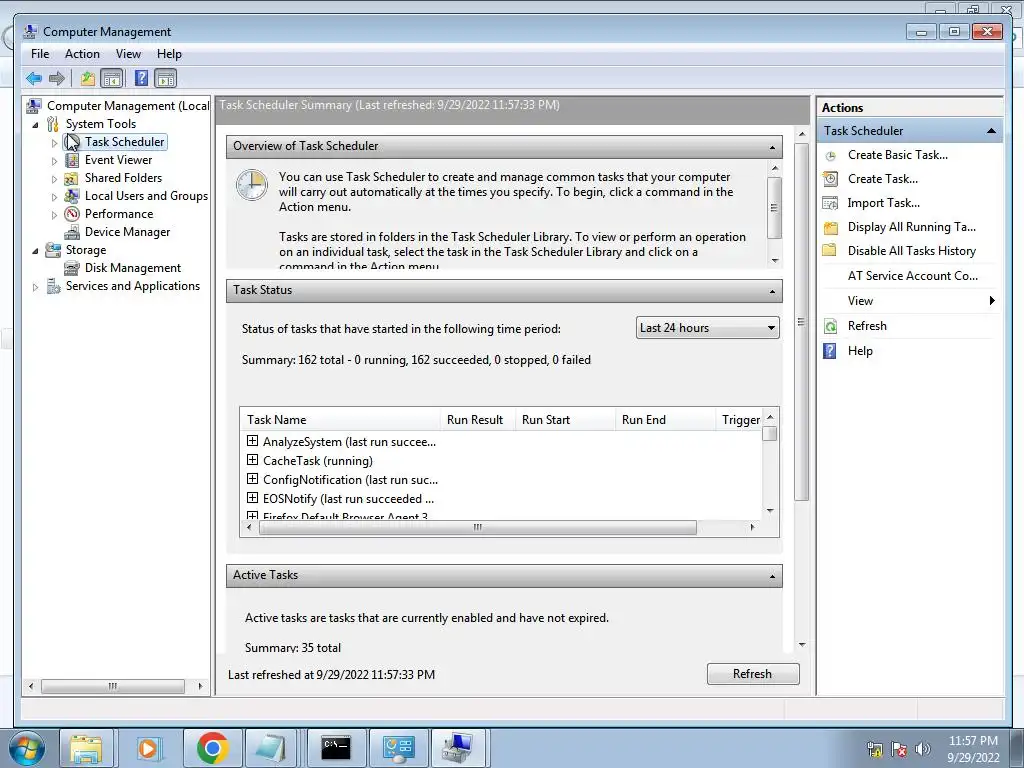The height and width of the screenshot is (768, 1024).
Task: Sort by the Run Result column header
Action: tap(478, 420)
